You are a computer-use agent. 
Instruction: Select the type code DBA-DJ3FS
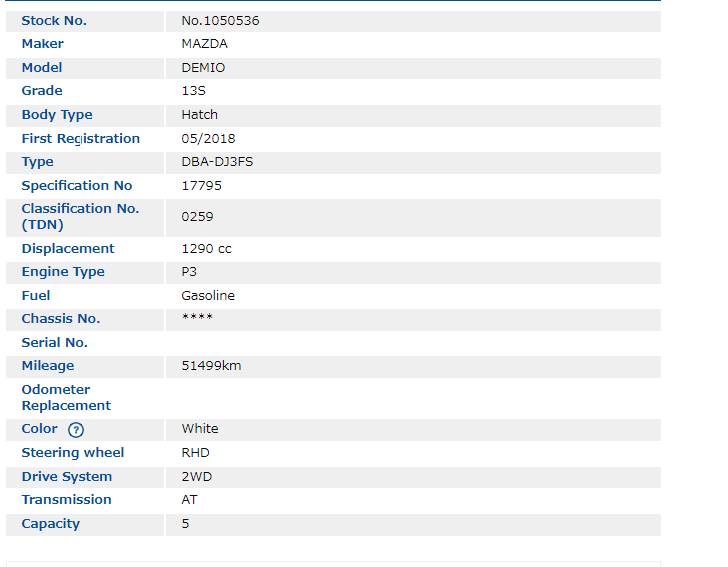coord(217,162)
